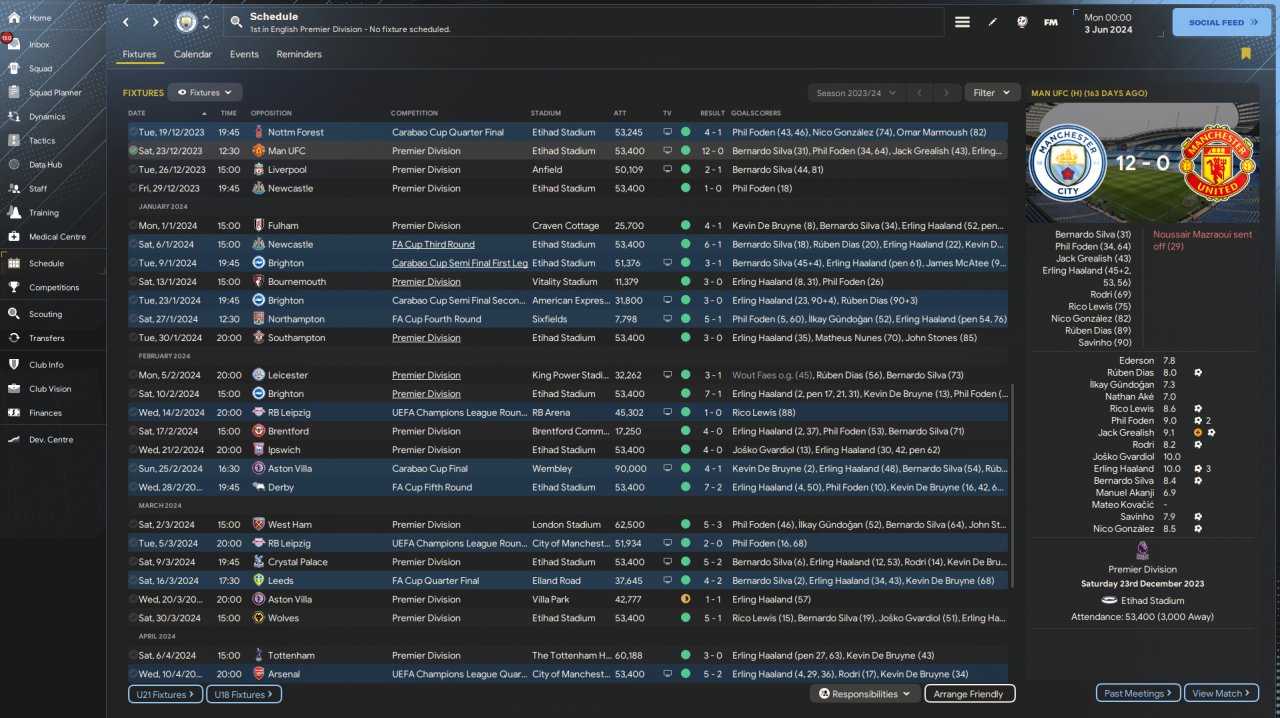This screenshot has height=718, width=1280.
Task: Open Carabao Cup Semi Final First Leg link
Action: point(459,263)
